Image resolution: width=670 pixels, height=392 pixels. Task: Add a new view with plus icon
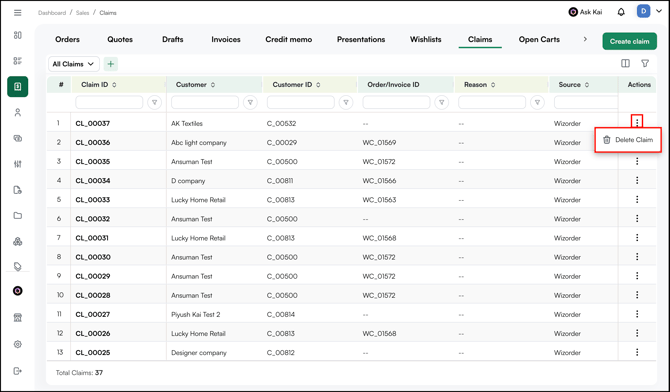coord(111,64)
